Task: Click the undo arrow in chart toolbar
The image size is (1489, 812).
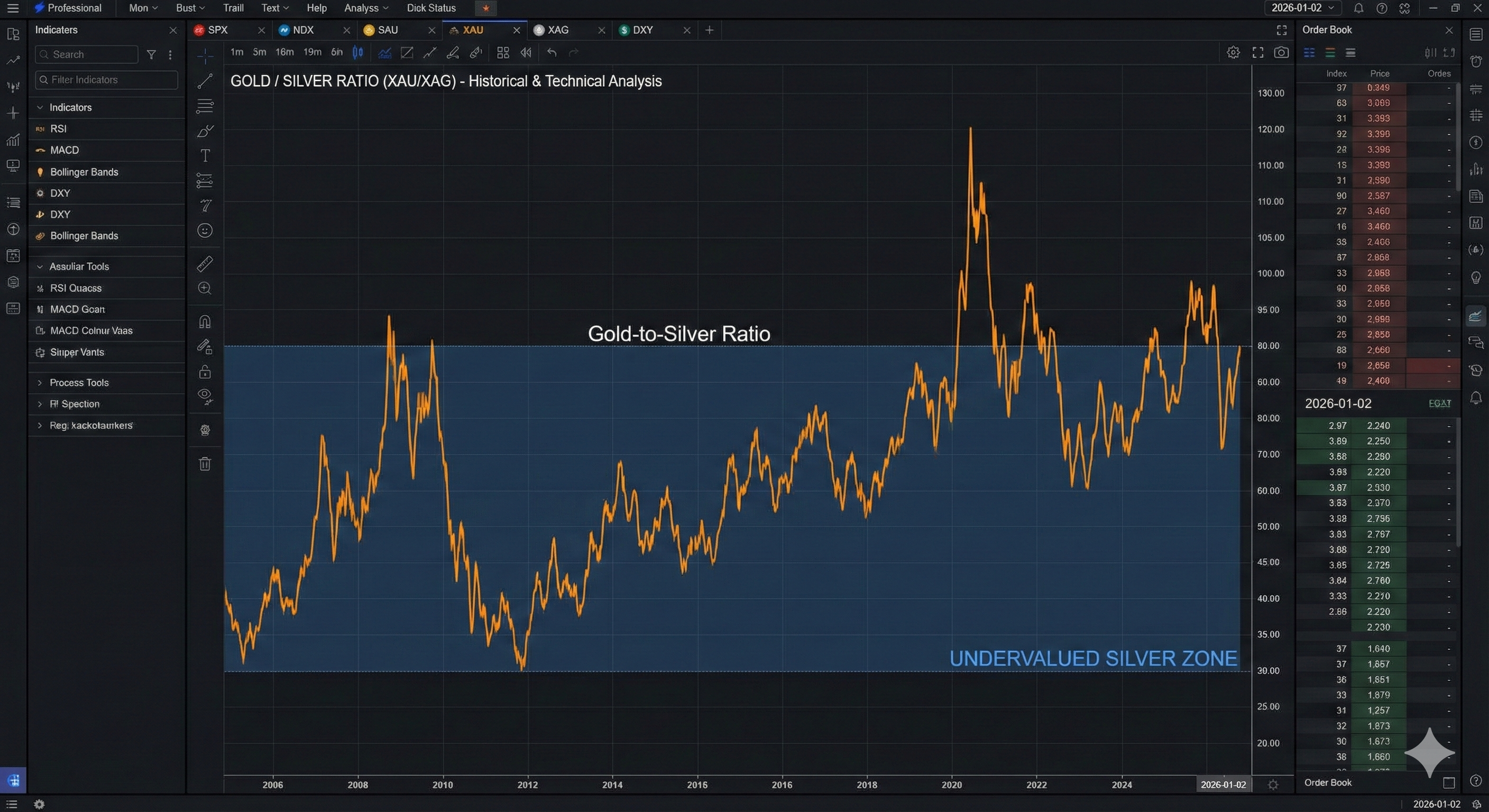Action: pos(552,52)
